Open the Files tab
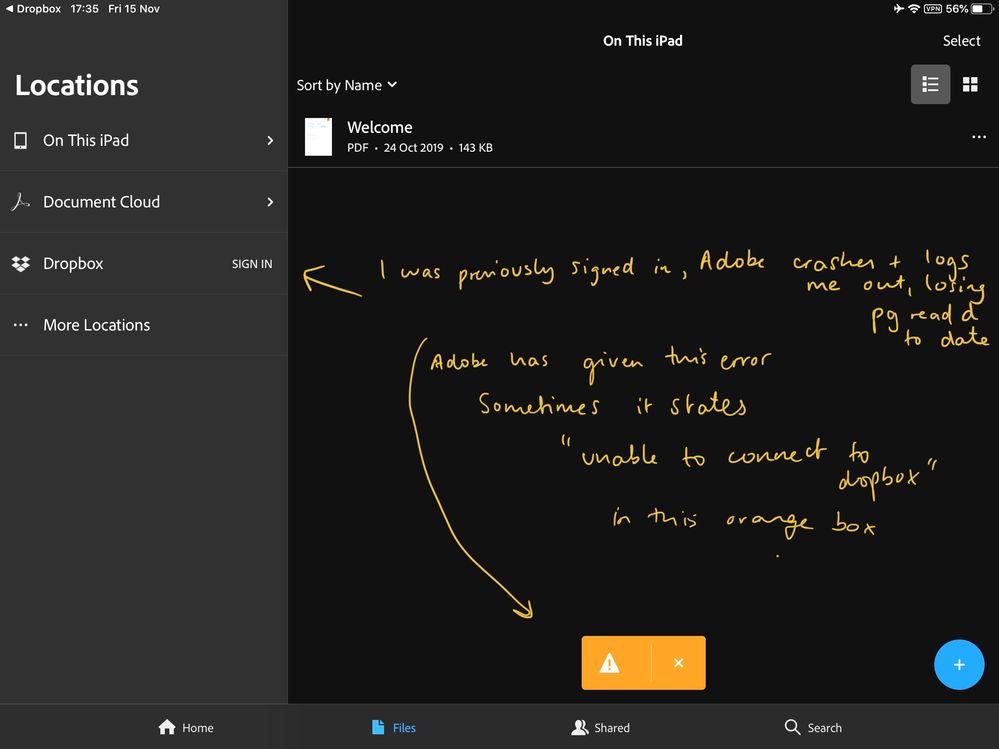The width and height of the screenshot is (999, 749). 393,728
